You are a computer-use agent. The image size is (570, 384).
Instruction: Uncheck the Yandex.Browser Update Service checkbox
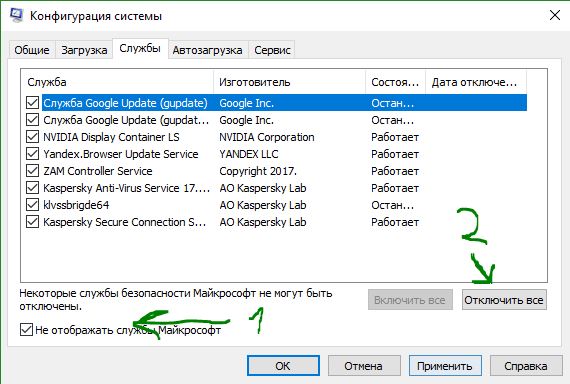[32, 154]
